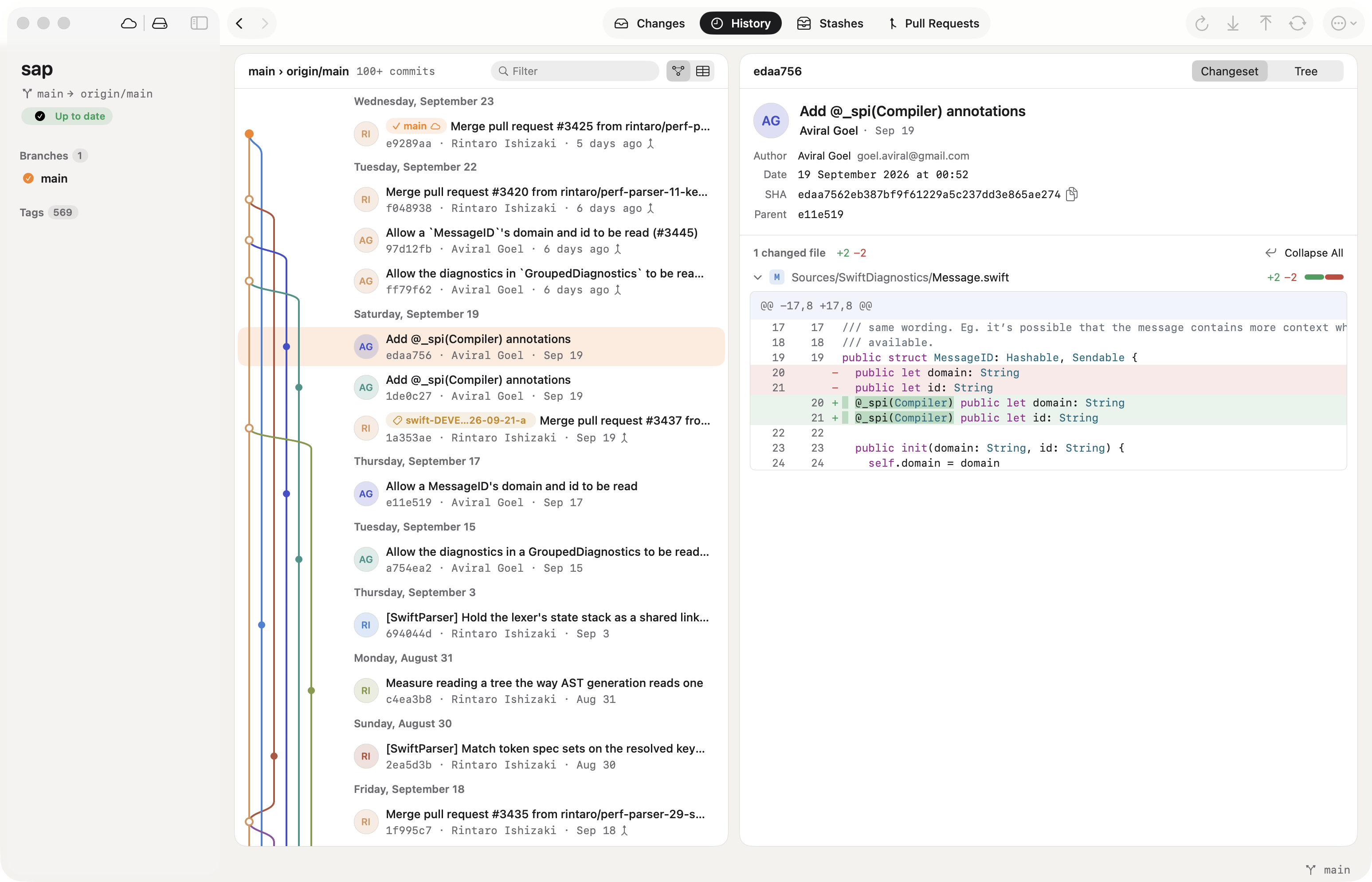Open the Pull Requests tab
Viewport: 1372px width, 882px height.
933,23
